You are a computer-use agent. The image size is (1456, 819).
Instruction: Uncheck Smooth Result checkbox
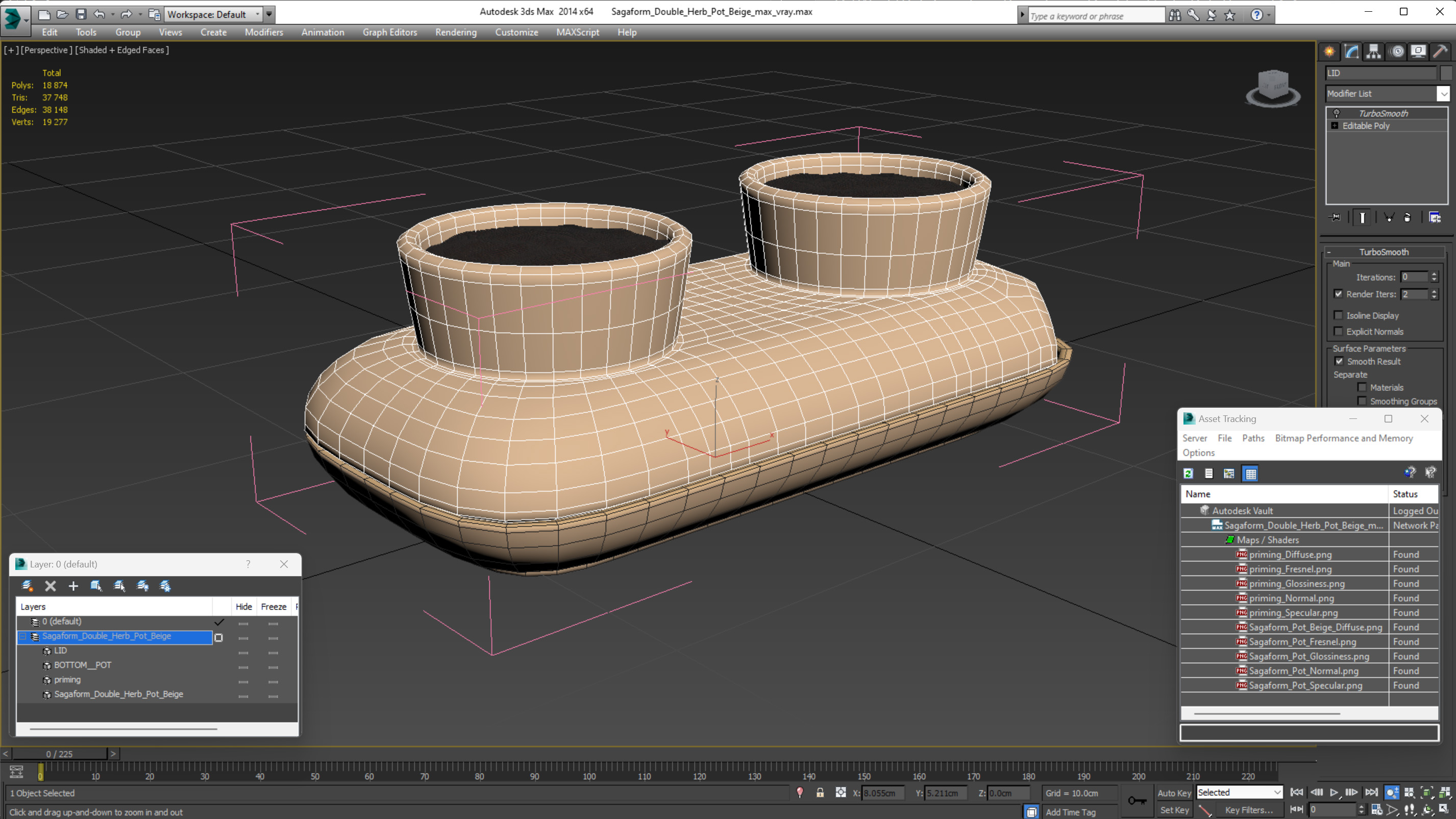tap(1339, 361)
